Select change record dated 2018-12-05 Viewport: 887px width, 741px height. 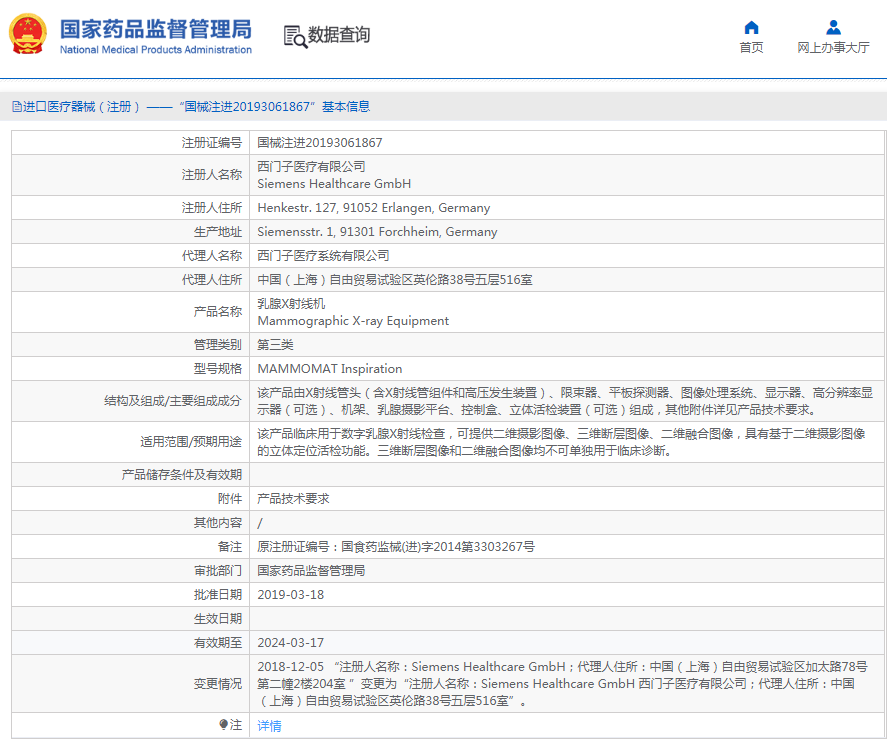pyautogui.click(x=562, y=684)
